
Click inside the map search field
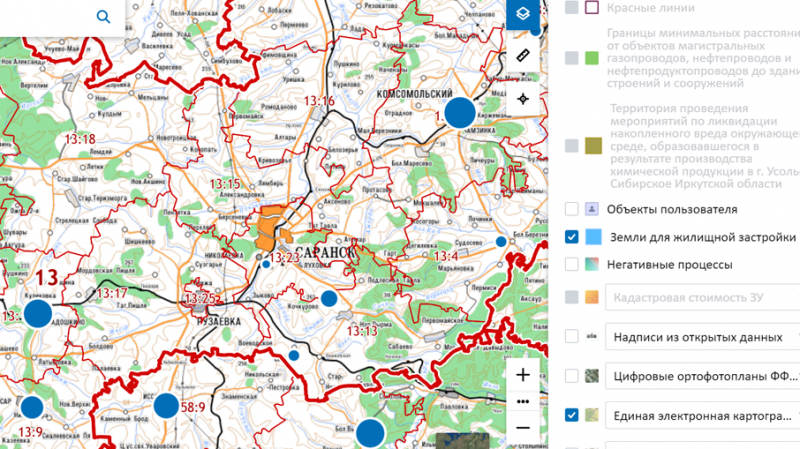(45, 17)
